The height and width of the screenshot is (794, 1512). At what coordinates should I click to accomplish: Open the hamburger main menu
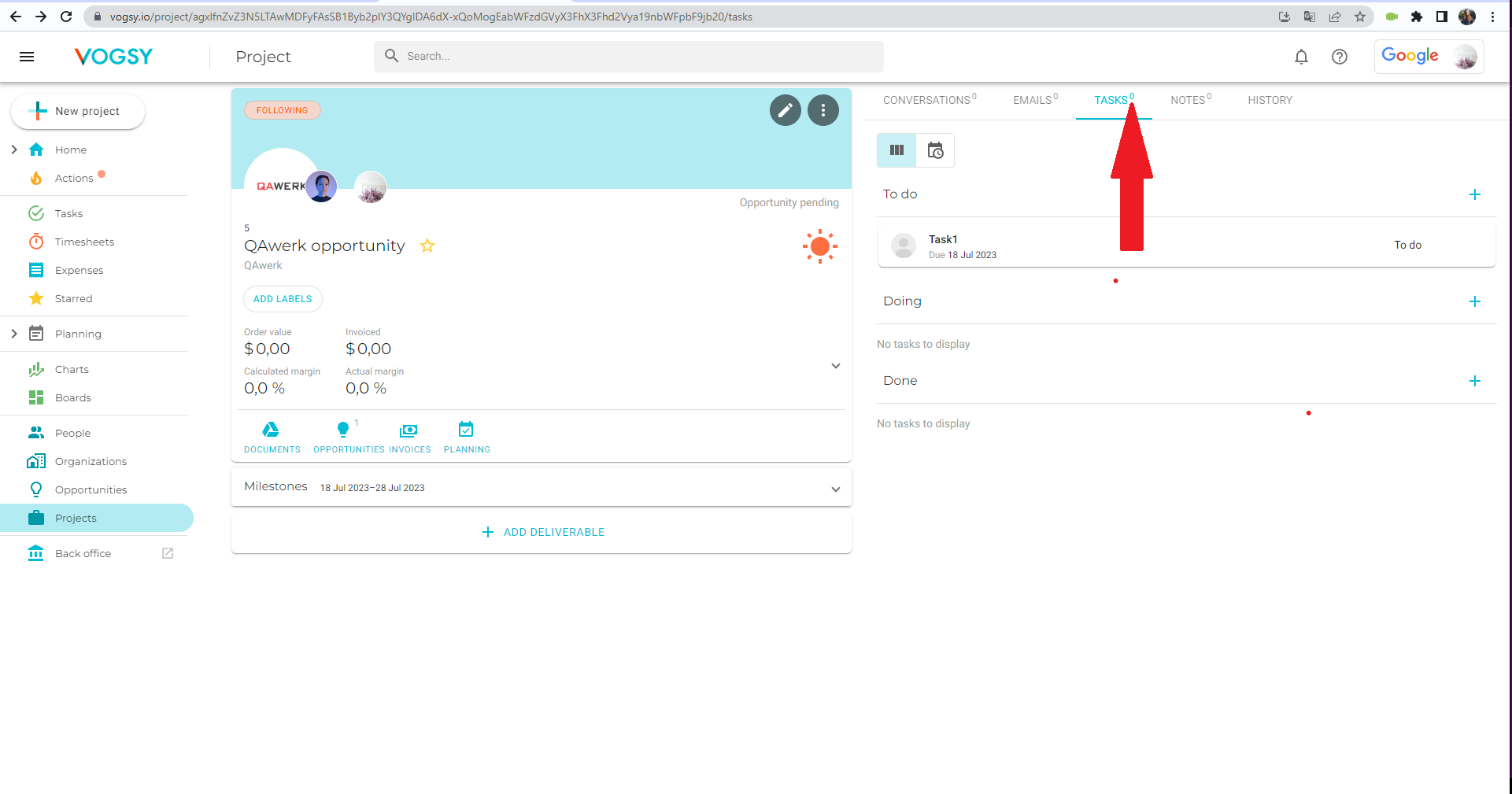click(x=27, y=57)
